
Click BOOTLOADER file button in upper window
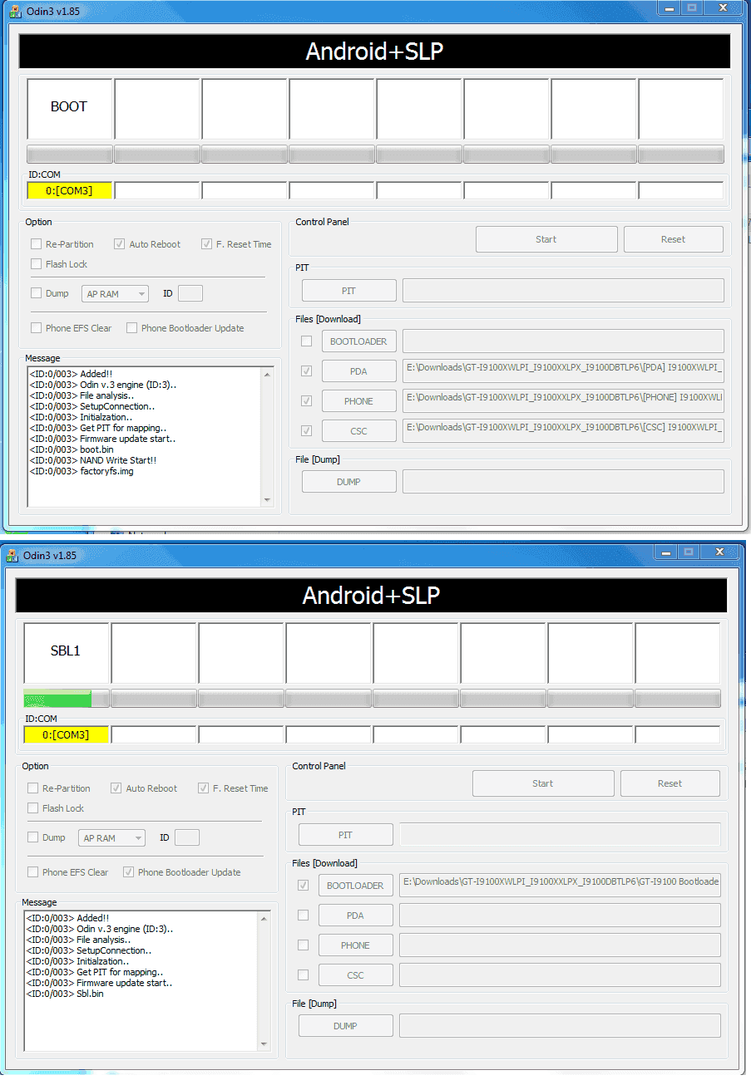click(358, 341)
